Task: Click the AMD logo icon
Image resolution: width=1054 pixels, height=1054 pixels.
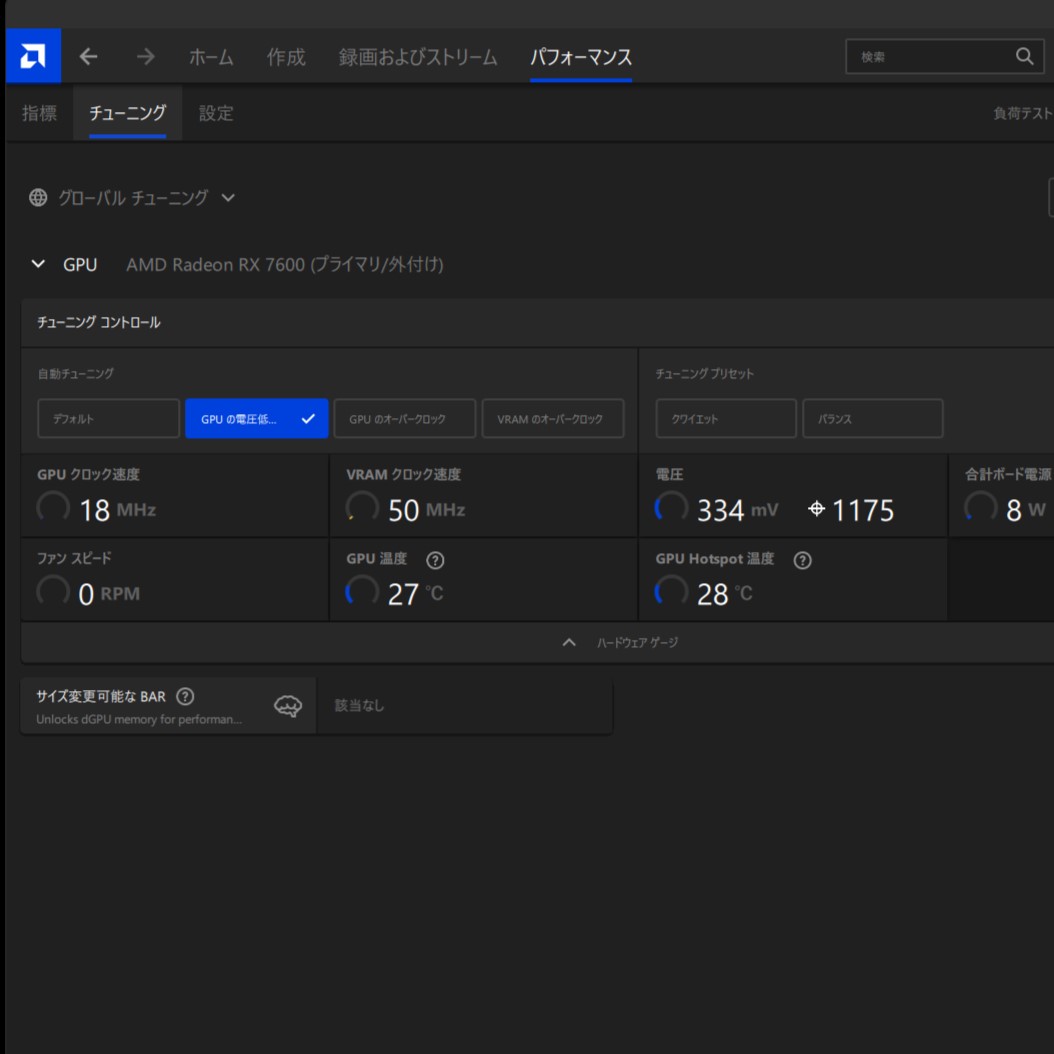Action: pos(33,56)
